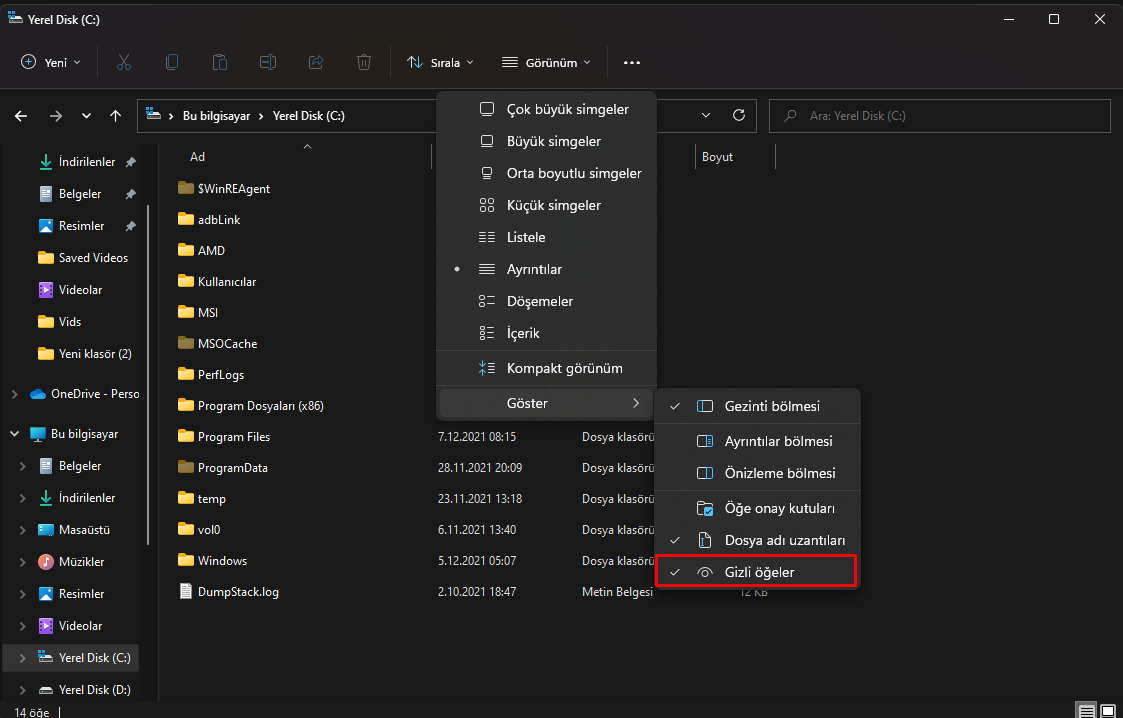Click the Delete trash icon in toolbar
The image size is (1123, 718).
click(364, 62)
